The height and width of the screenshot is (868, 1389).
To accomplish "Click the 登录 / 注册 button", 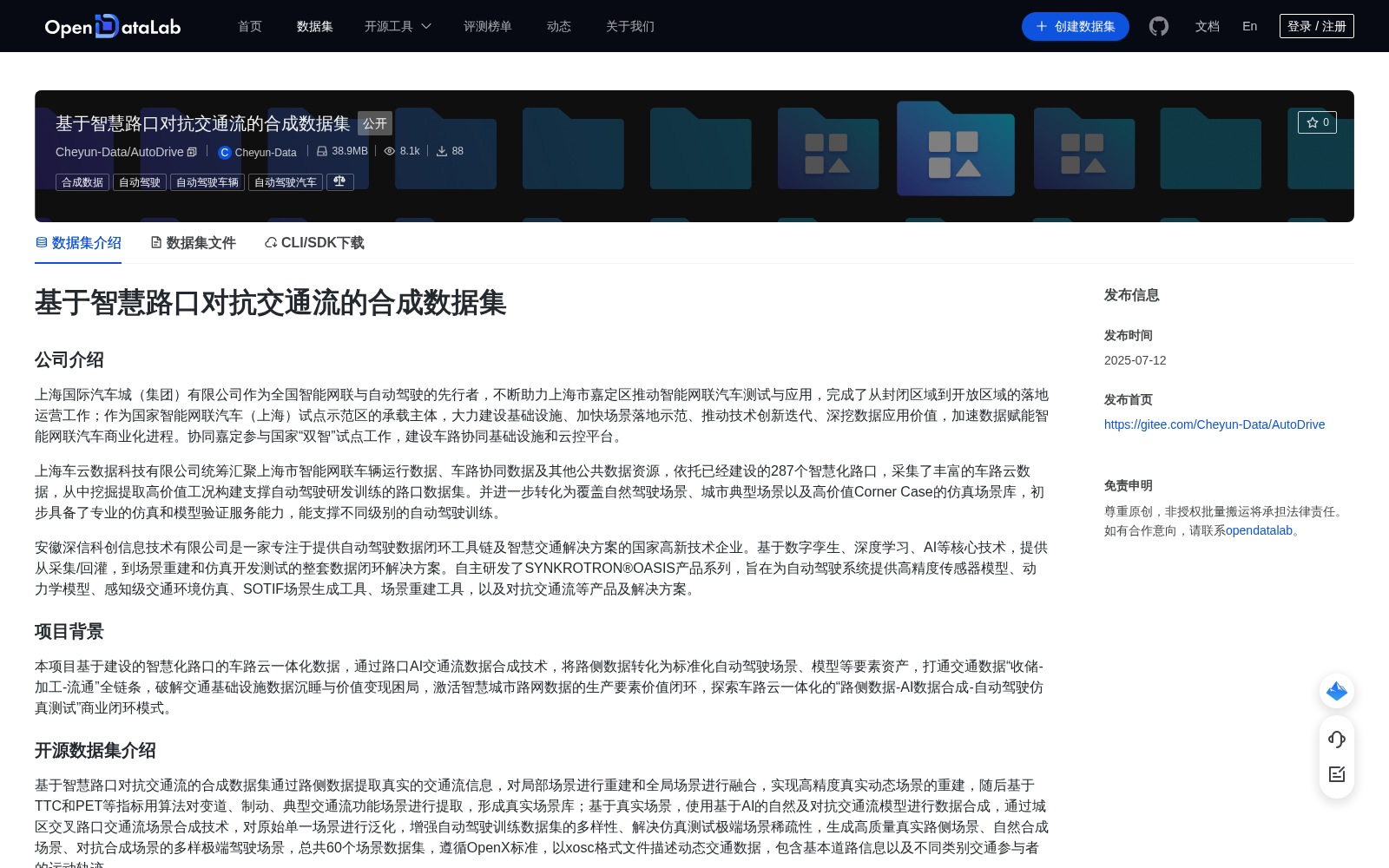I will click(x=1316, y=26).
